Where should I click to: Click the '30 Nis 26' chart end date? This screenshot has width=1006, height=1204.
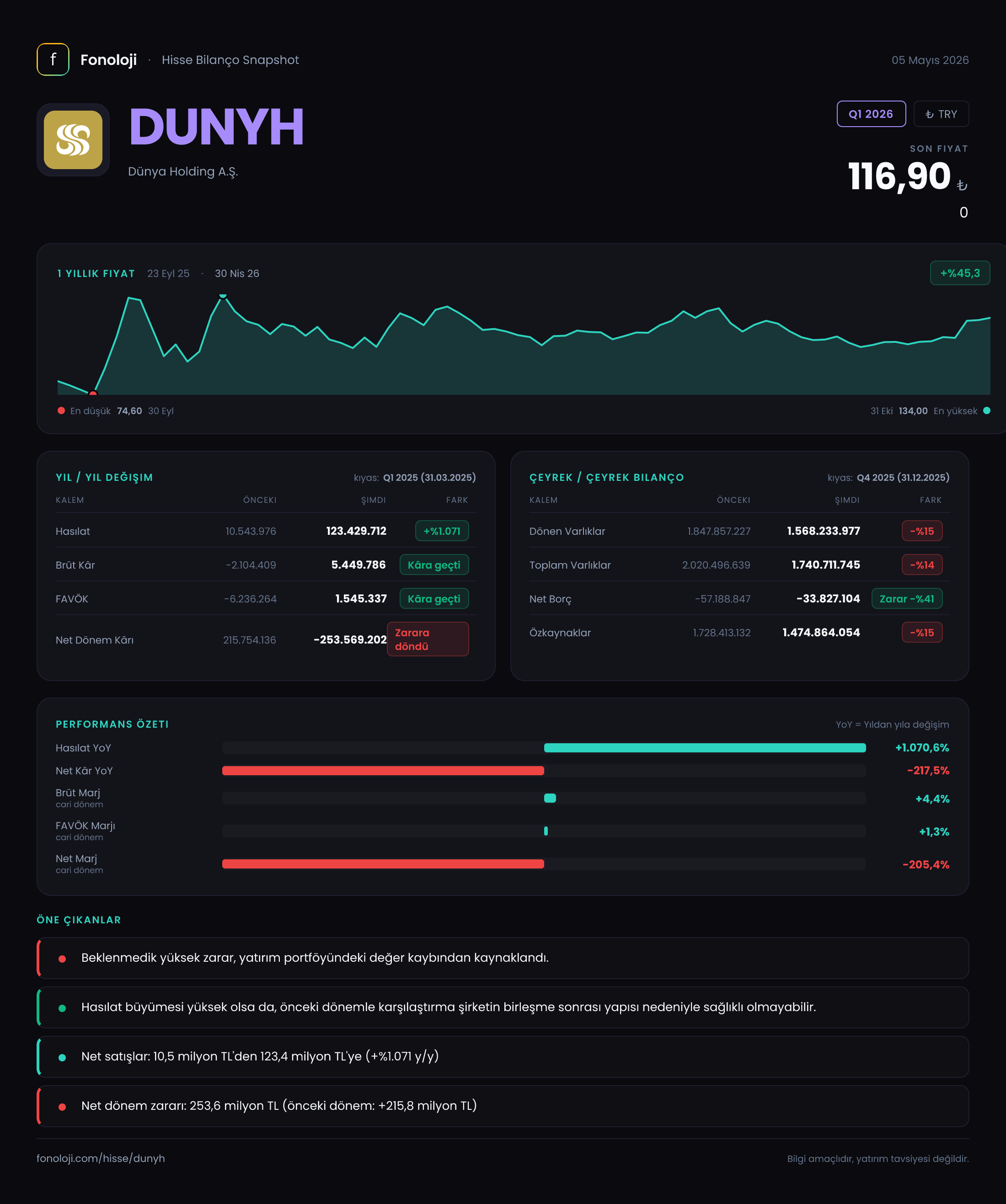237,273
